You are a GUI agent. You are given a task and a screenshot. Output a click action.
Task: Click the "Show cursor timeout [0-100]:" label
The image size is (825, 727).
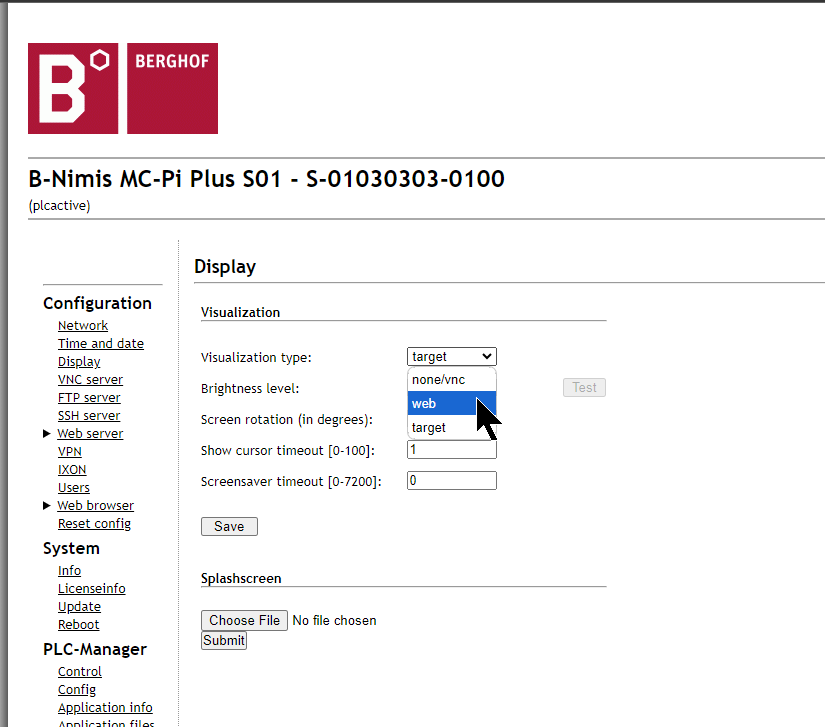pos(288,451)
